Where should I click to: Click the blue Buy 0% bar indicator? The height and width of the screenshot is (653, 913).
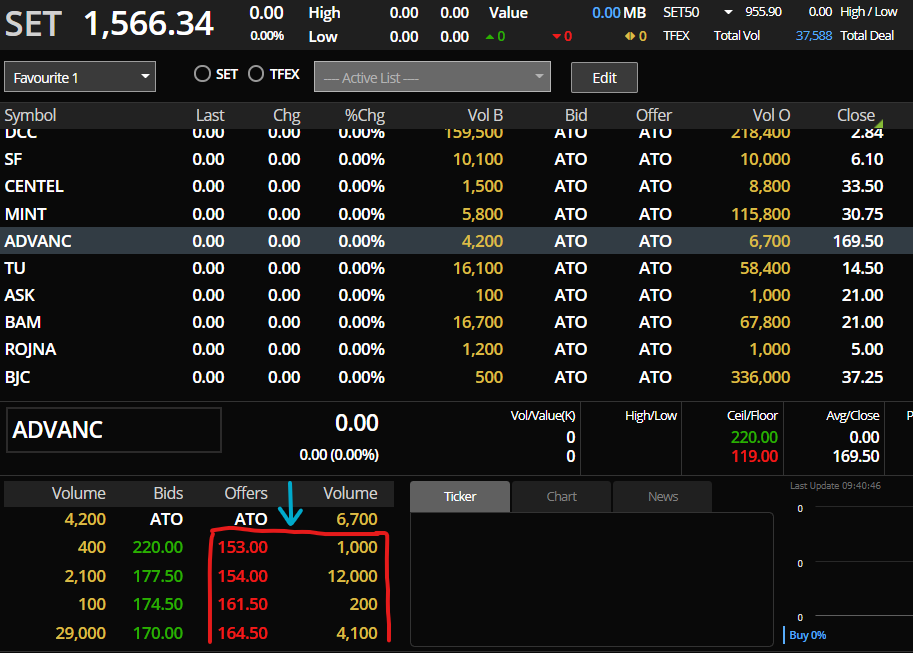click(784, 635)
